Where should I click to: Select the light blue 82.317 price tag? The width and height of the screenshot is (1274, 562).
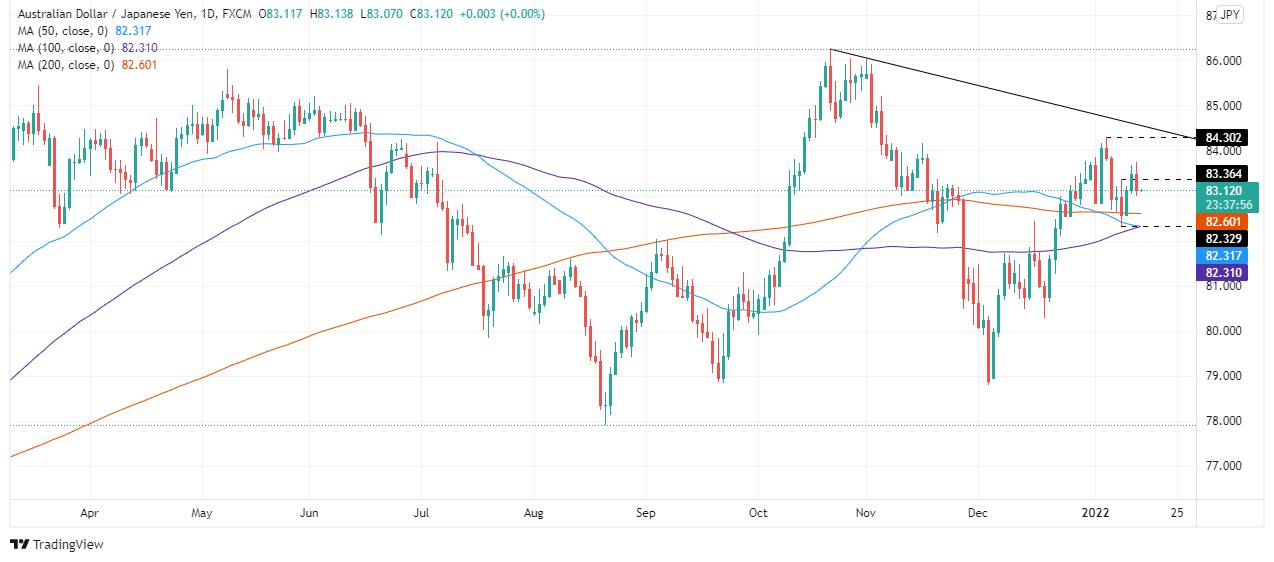[x=1224, y=256]
